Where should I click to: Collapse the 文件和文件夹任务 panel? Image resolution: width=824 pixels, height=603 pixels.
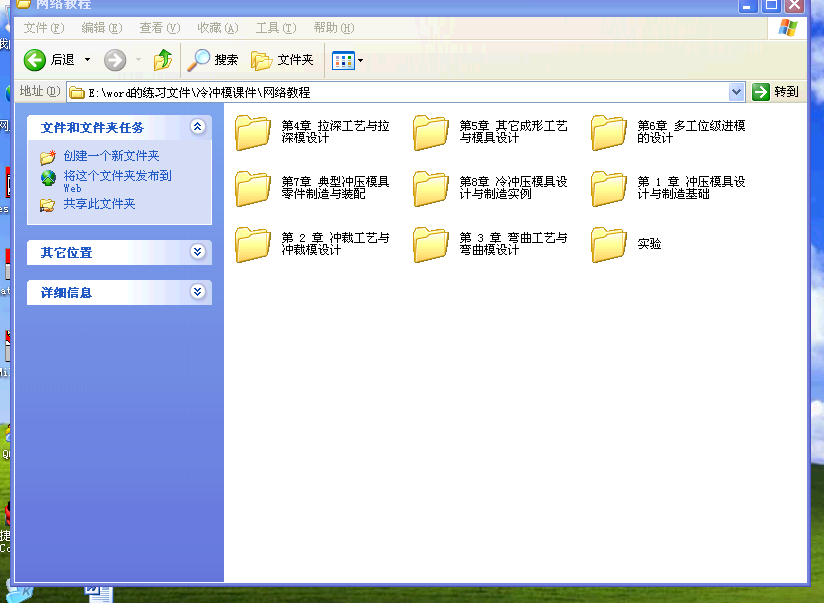point(198,127)
